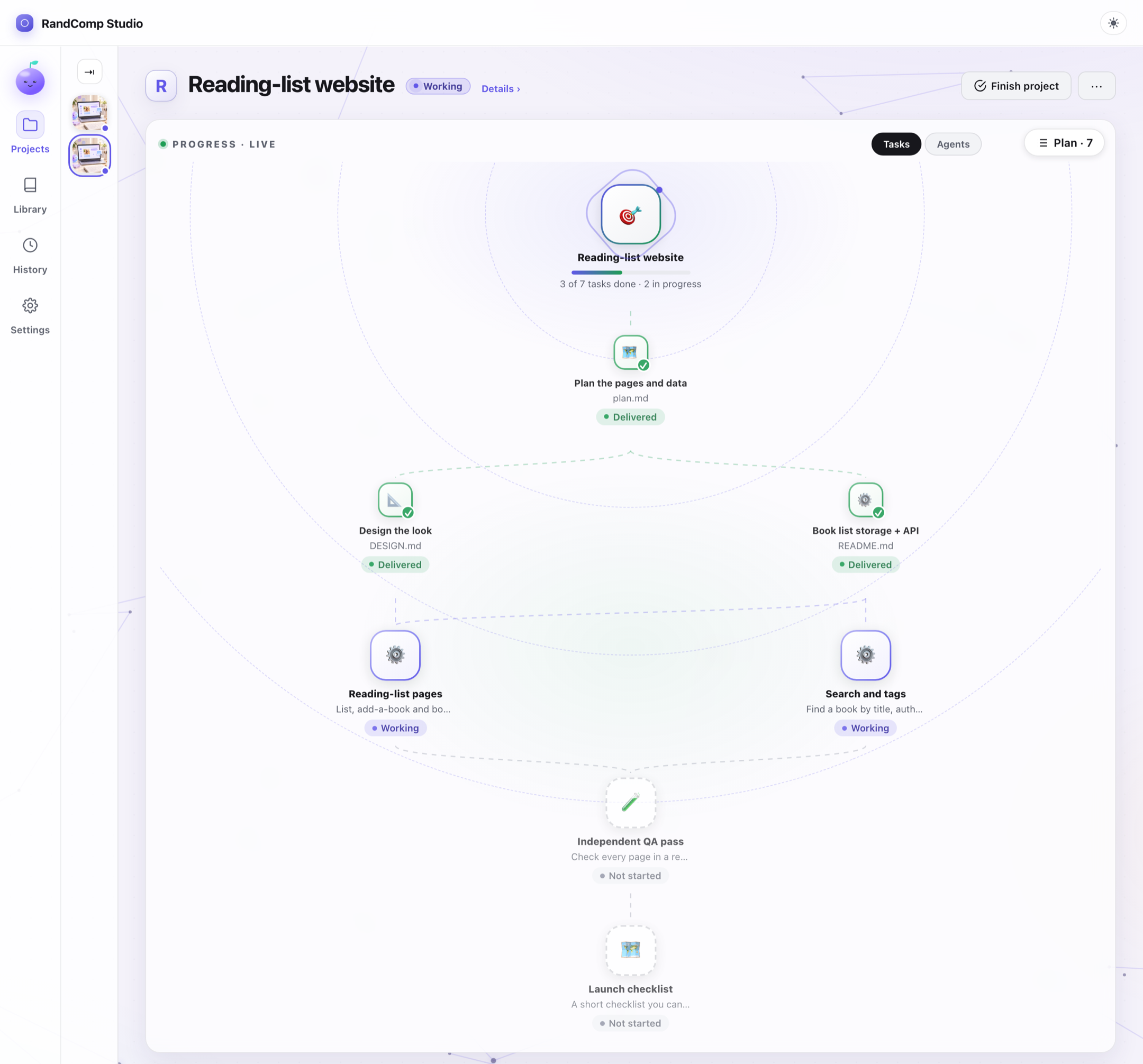Viewport: 1143px width, 1064px height.
Task: Click the Reading-list website page title
Action: pyautogui.click(x=291, y=85)
